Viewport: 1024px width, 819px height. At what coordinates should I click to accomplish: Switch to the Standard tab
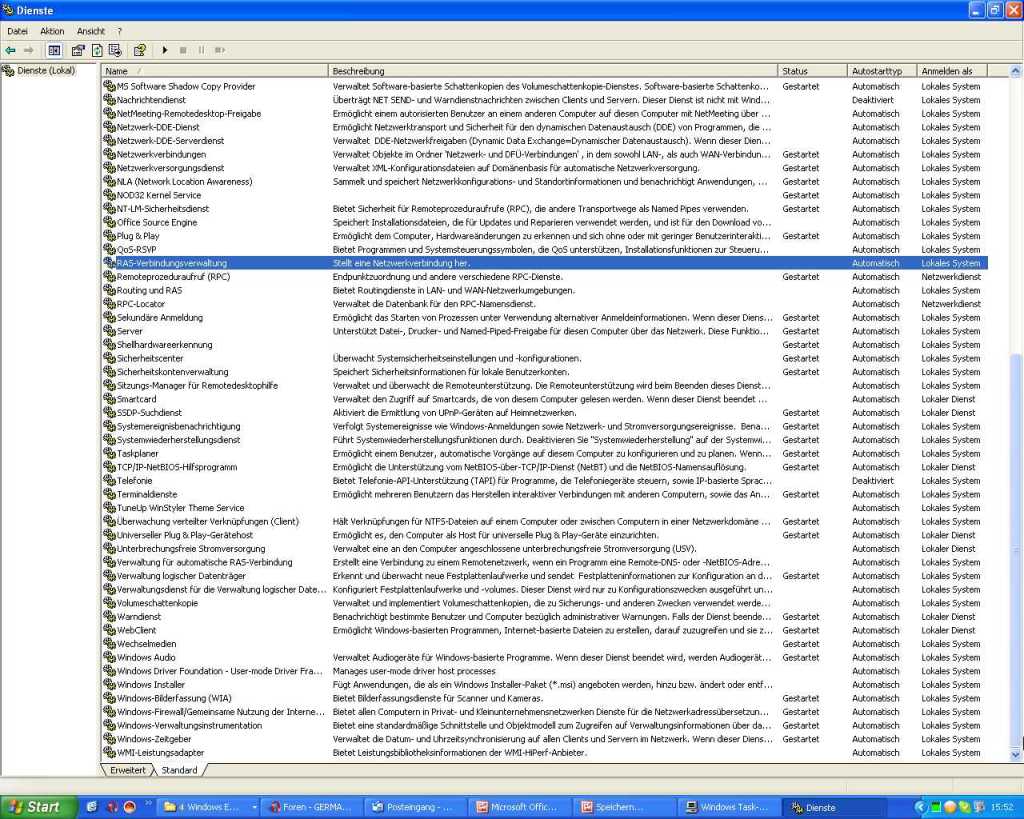coord(179,770)
